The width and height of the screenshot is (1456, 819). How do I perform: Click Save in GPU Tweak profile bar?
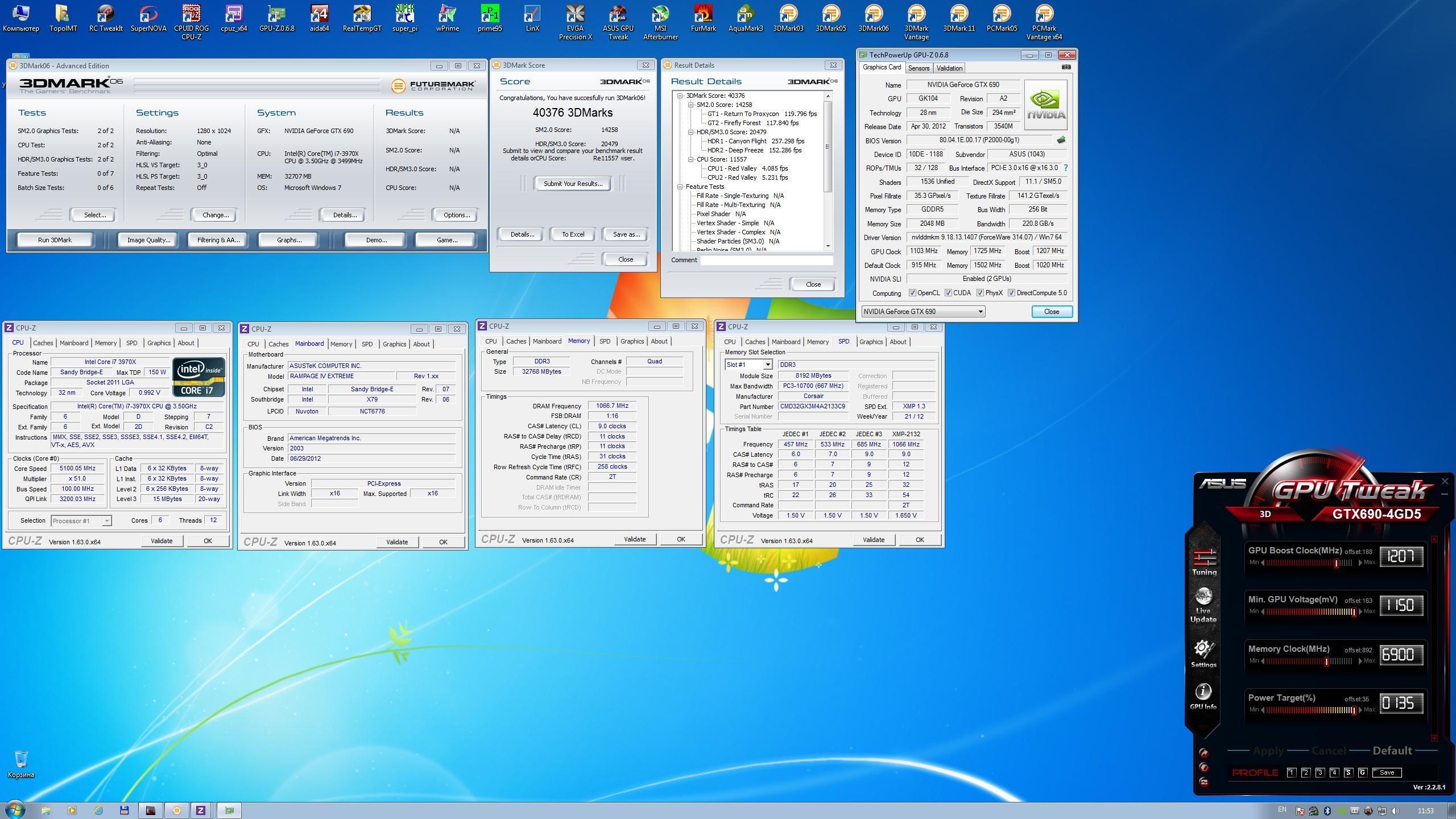tap(1387, 772)
